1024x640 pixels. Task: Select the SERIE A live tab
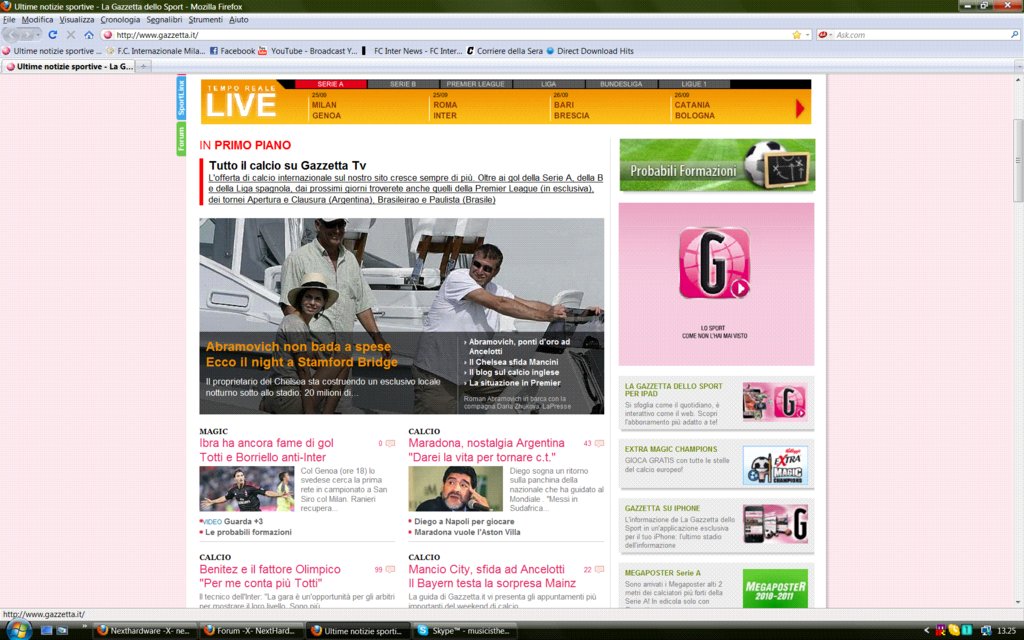[x=330, y=84]
